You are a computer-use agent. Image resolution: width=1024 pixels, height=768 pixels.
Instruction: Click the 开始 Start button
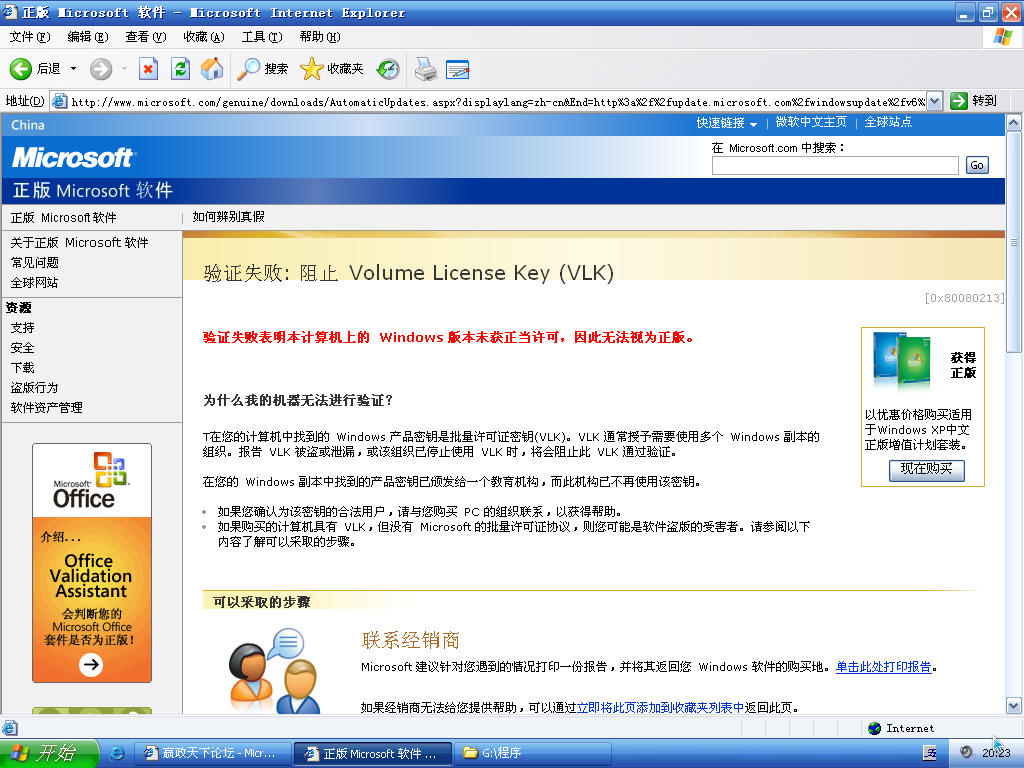(49, 753)
